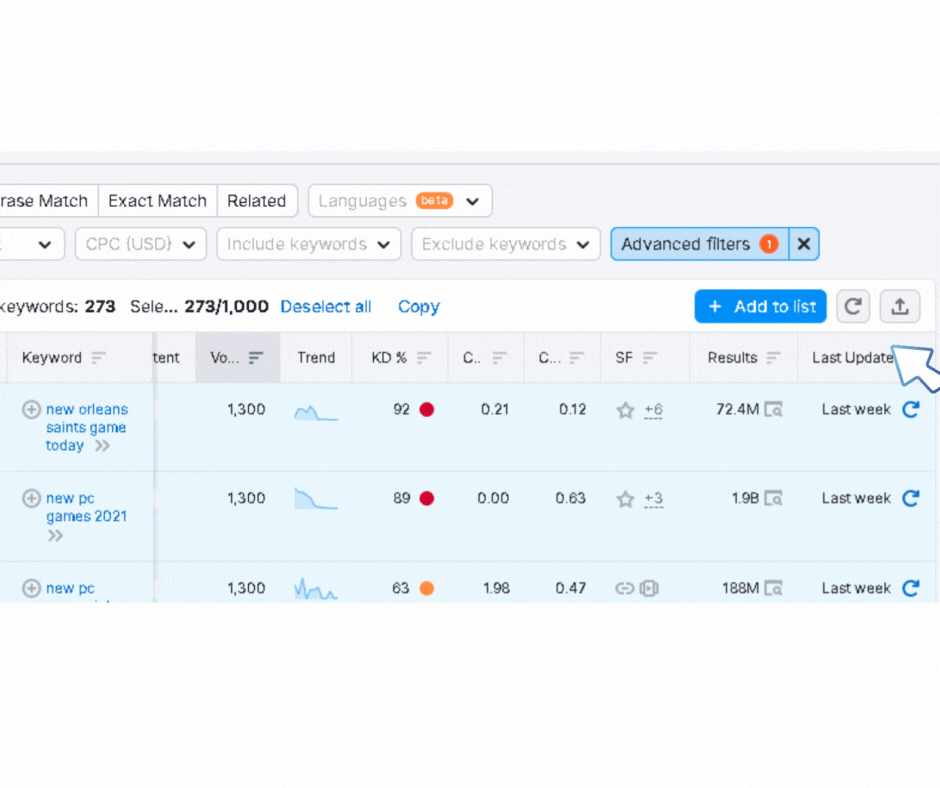Refresh metrics for 'new orleans saints game today' row
Image resolution: width=940 pixels, height=788 pixels.
point(911,410)
